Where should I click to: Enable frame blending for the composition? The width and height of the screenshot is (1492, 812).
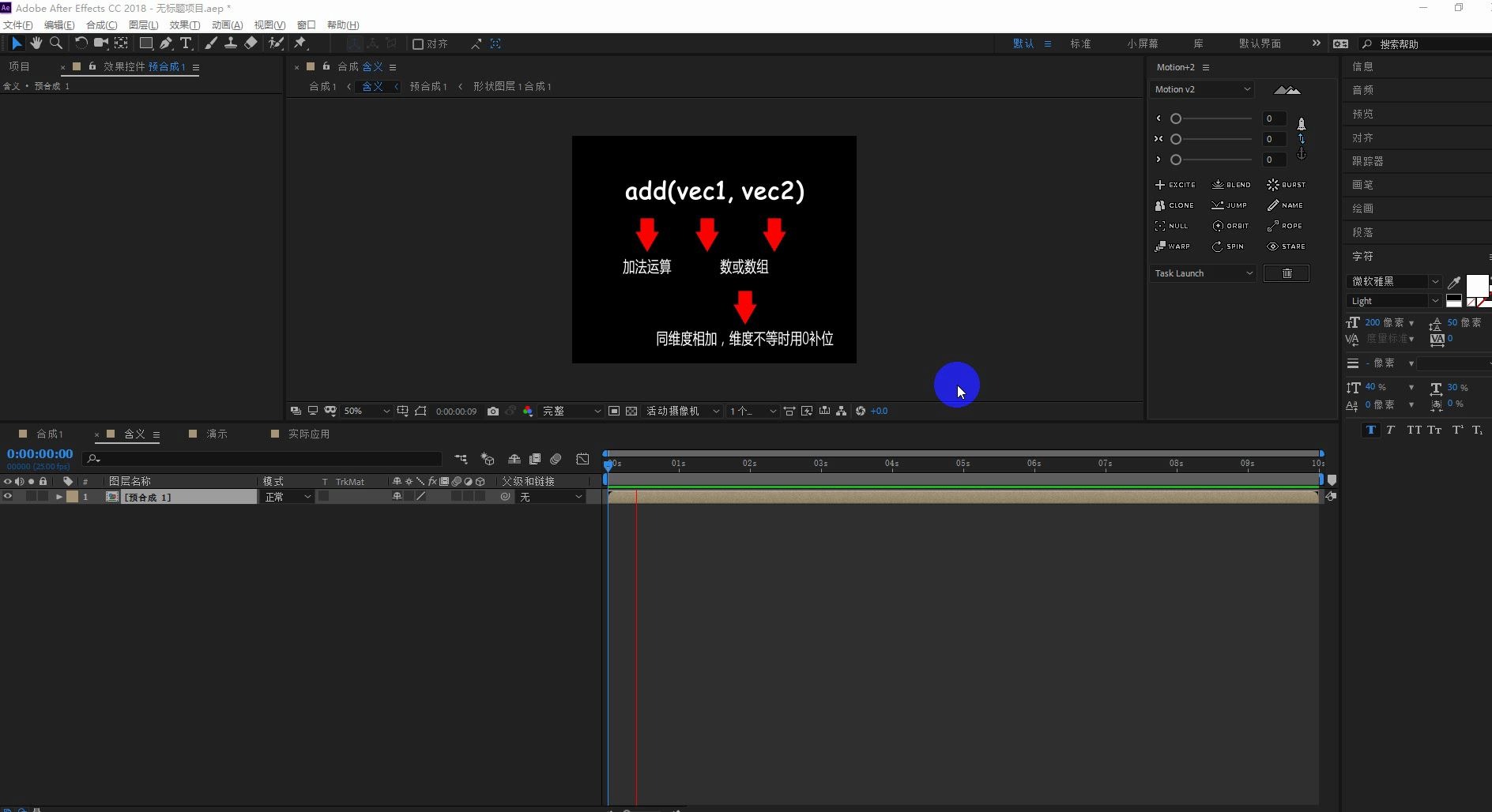(535, 459)
